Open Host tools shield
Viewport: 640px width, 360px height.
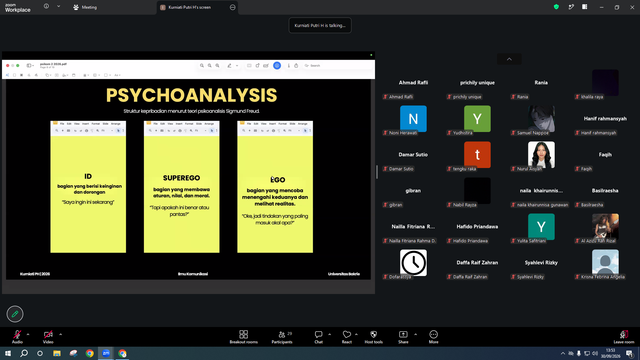373,337
